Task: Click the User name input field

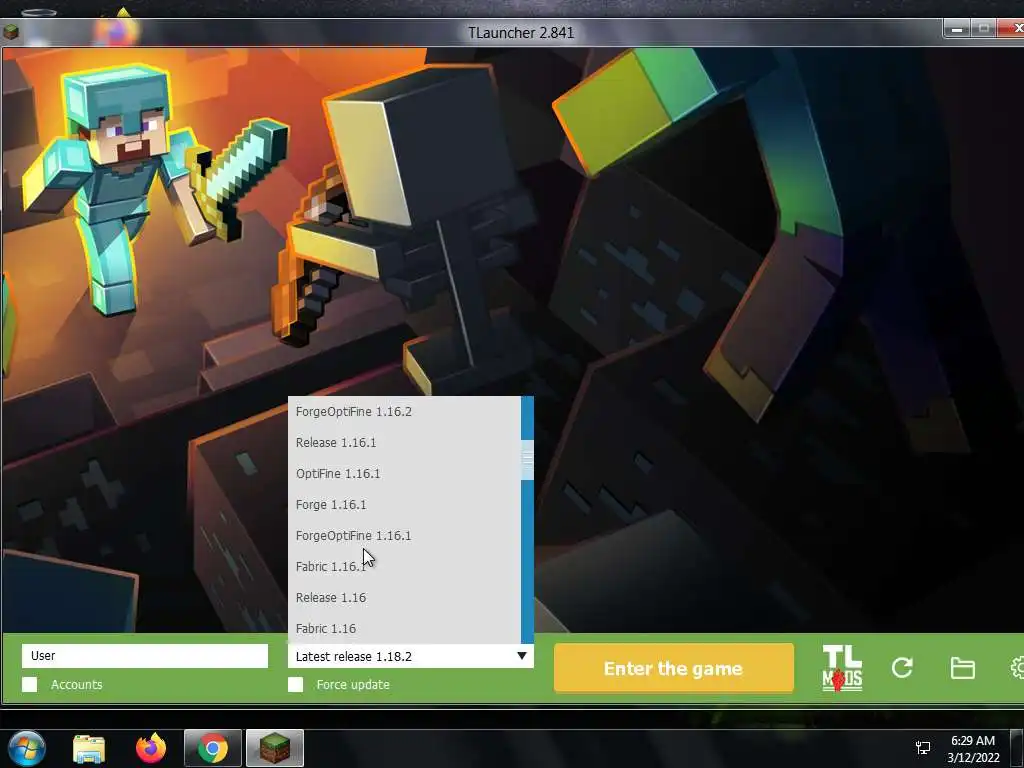Action: tap(145, 656)
